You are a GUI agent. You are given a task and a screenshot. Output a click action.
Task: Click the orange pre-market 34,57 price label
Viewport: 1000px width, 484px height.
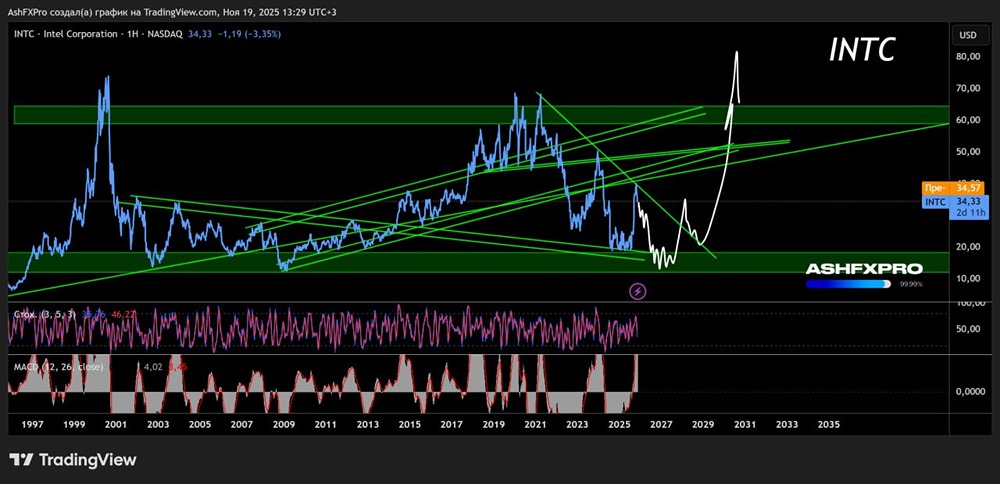click(955, 189)
